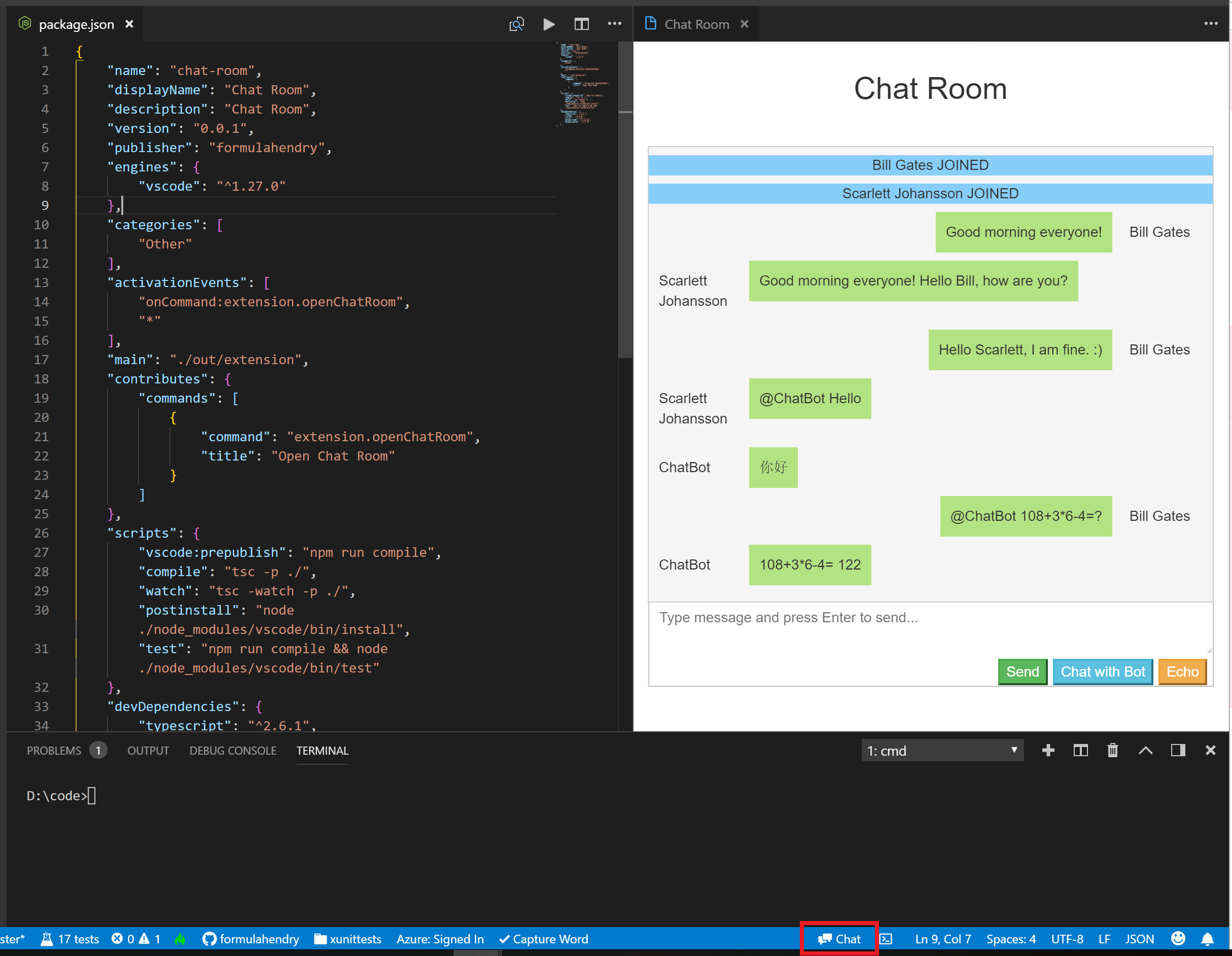
Task: Click the run (play) icon in editor toolbar
Action: pos(548,24)
